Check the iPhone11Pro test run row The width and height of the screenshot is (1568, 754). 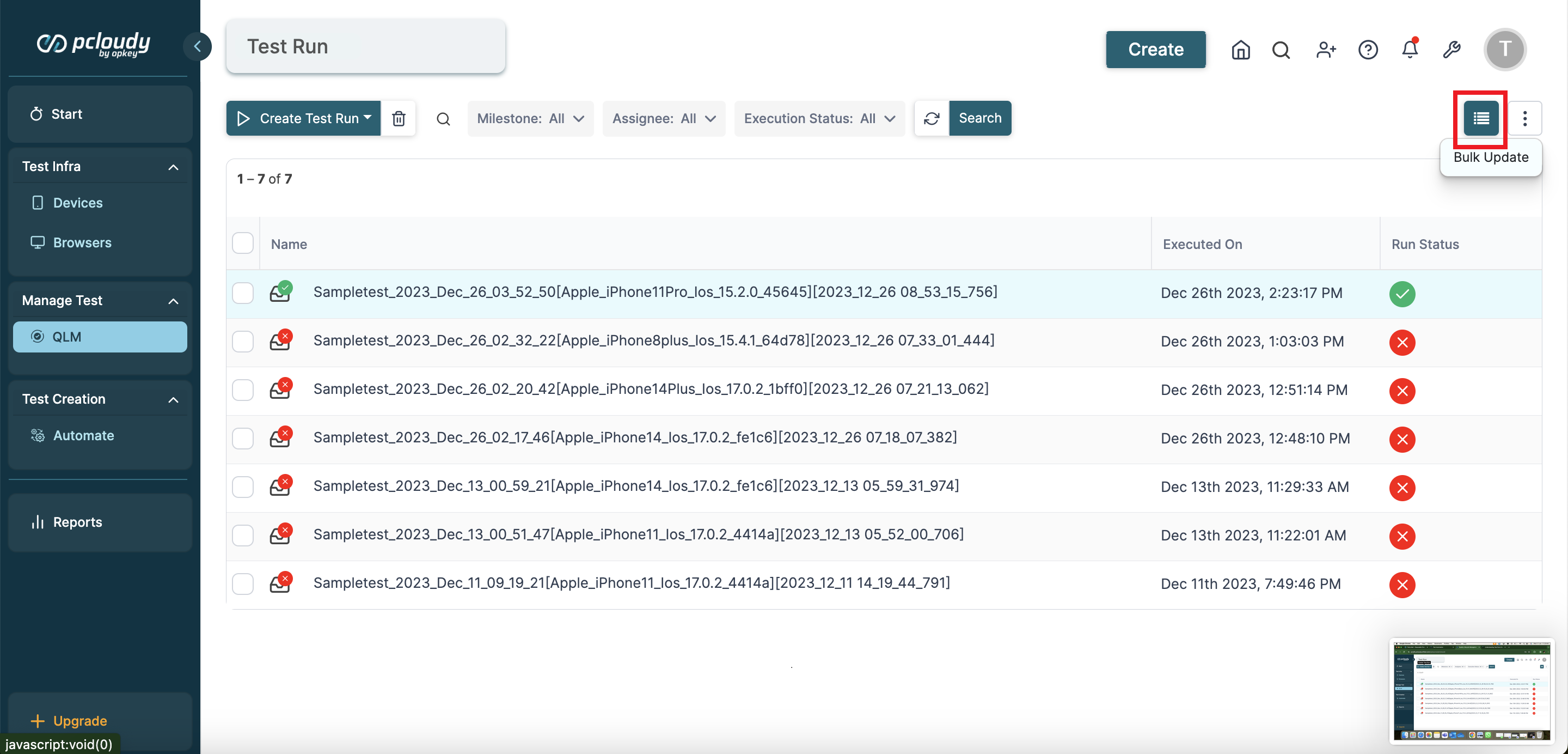pos(243,293)
